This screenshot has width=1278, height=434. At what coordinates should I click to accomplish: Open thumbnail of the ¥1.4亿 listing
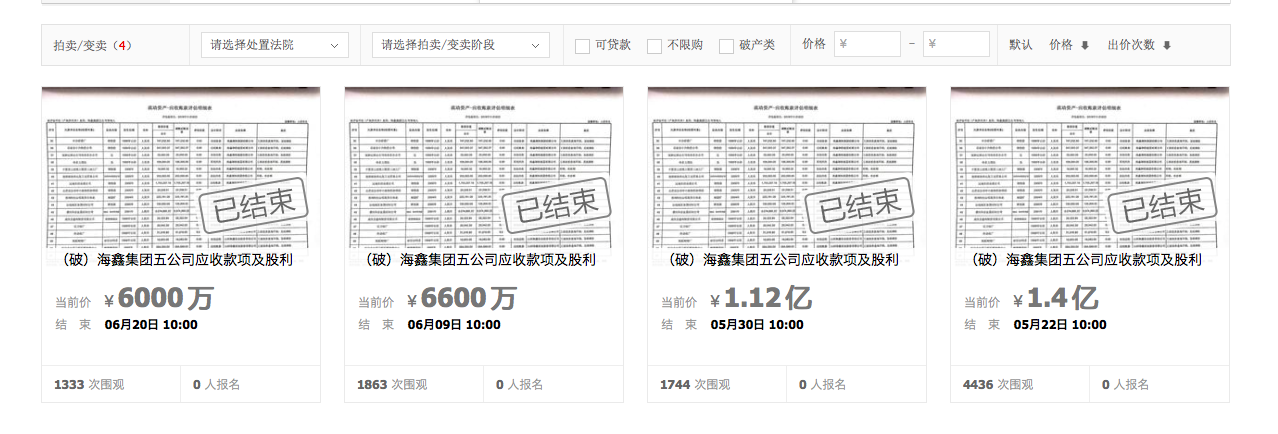tap(1090, 166)
